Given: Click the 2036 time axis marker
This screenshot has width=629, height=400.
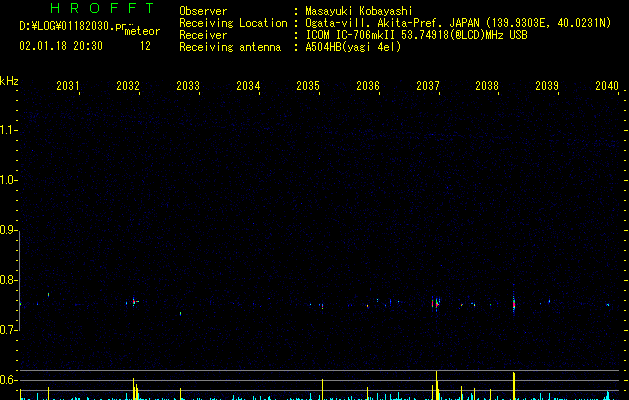Looking at the screenshot, I should tap(368, 85).
